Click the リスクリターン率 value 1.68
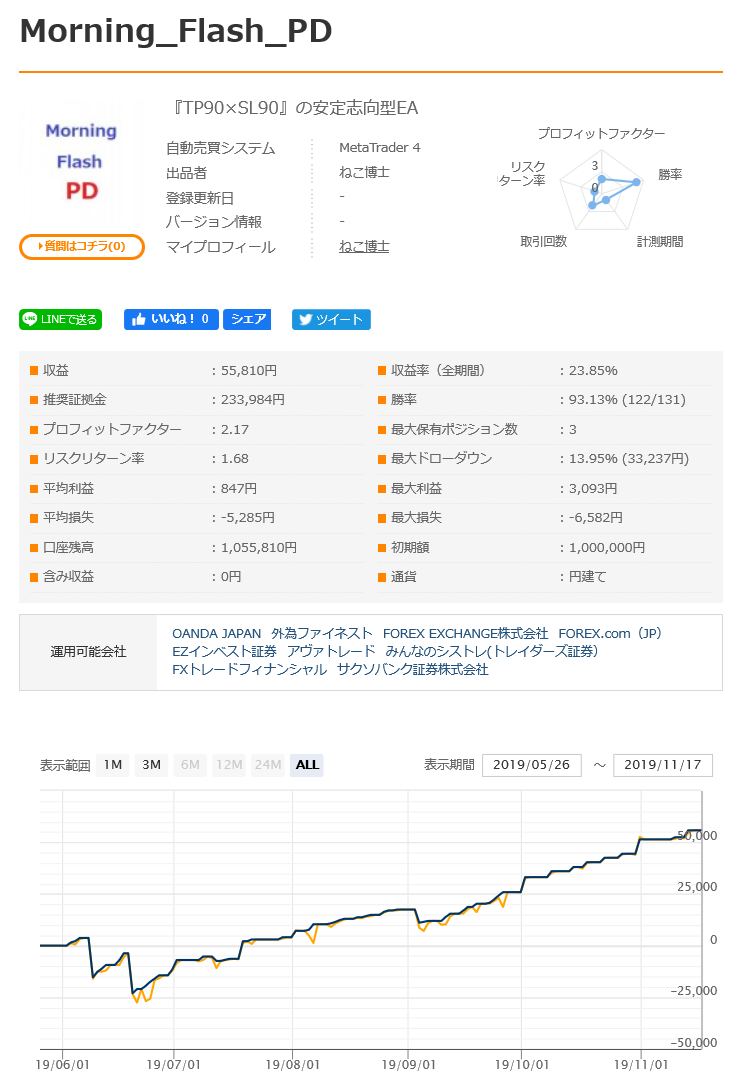Image resolution: width=740 pixels, height=1079 pixels. pyautogui.click(x=235, y=458)
